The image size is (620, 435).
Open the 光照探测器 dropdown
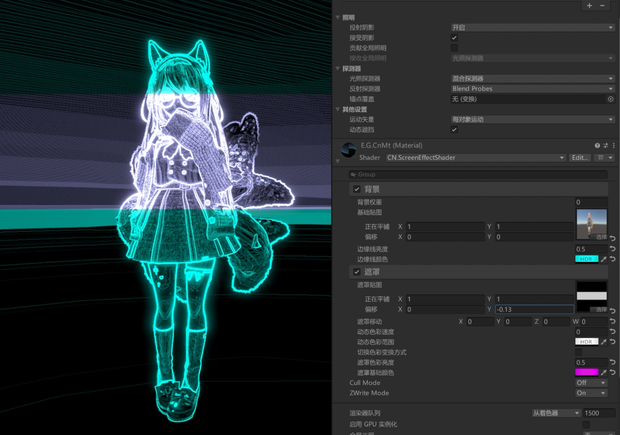[x=533, y=79]
